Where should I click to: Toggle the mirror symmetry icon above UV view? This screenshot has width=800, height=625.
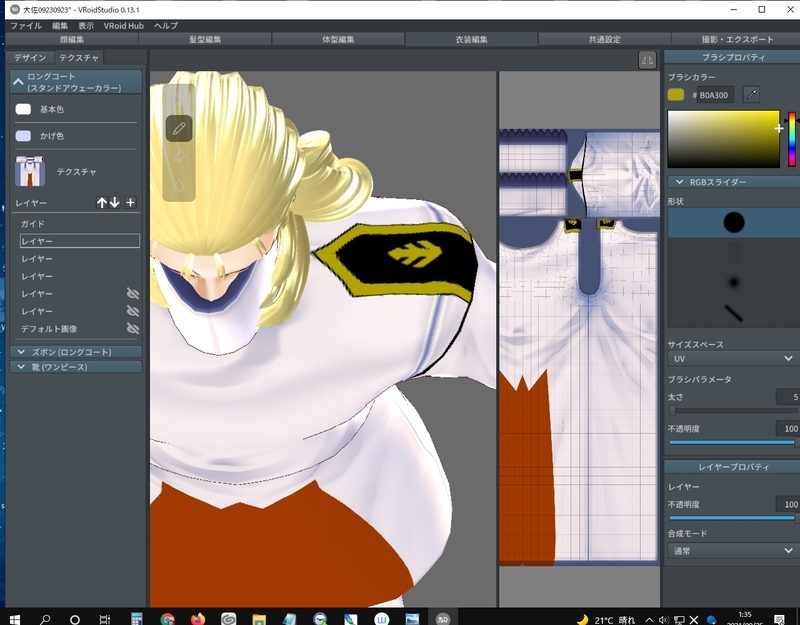(647, 60)
